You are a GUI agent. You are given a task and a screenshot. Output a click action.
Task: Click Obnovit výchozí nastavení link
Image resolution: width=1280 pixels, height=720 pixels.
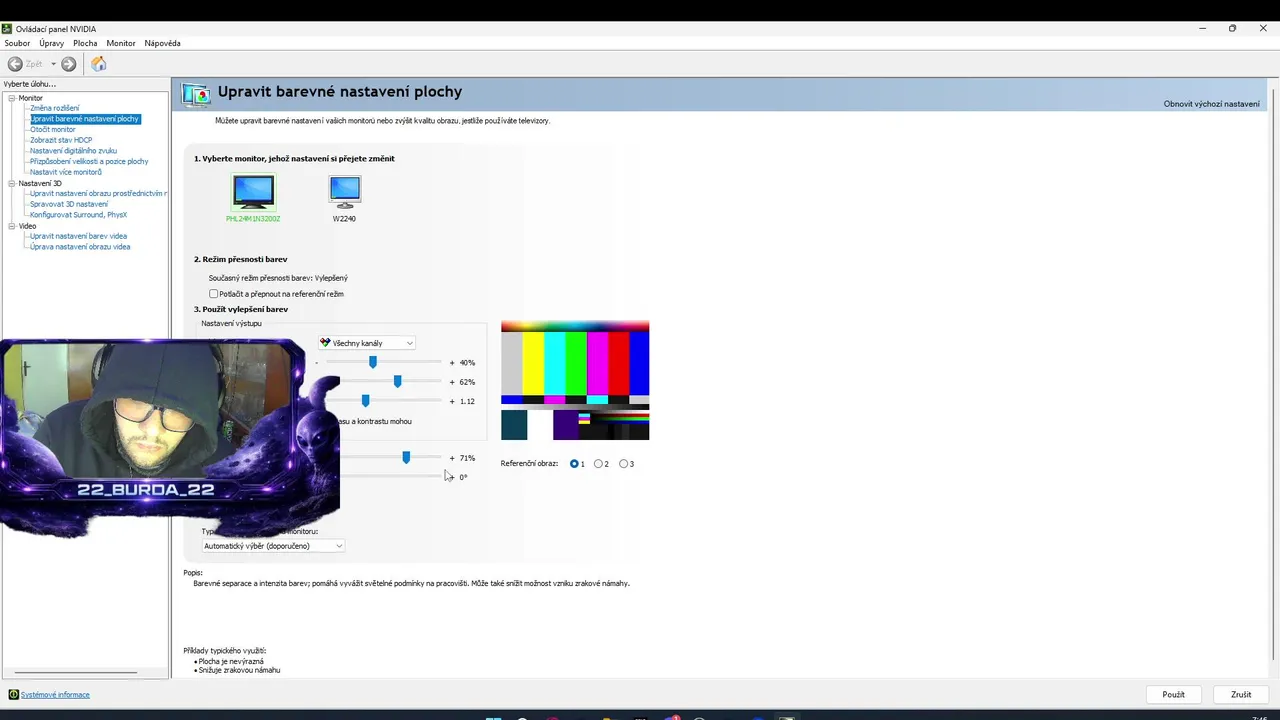tap(1211, 104)
